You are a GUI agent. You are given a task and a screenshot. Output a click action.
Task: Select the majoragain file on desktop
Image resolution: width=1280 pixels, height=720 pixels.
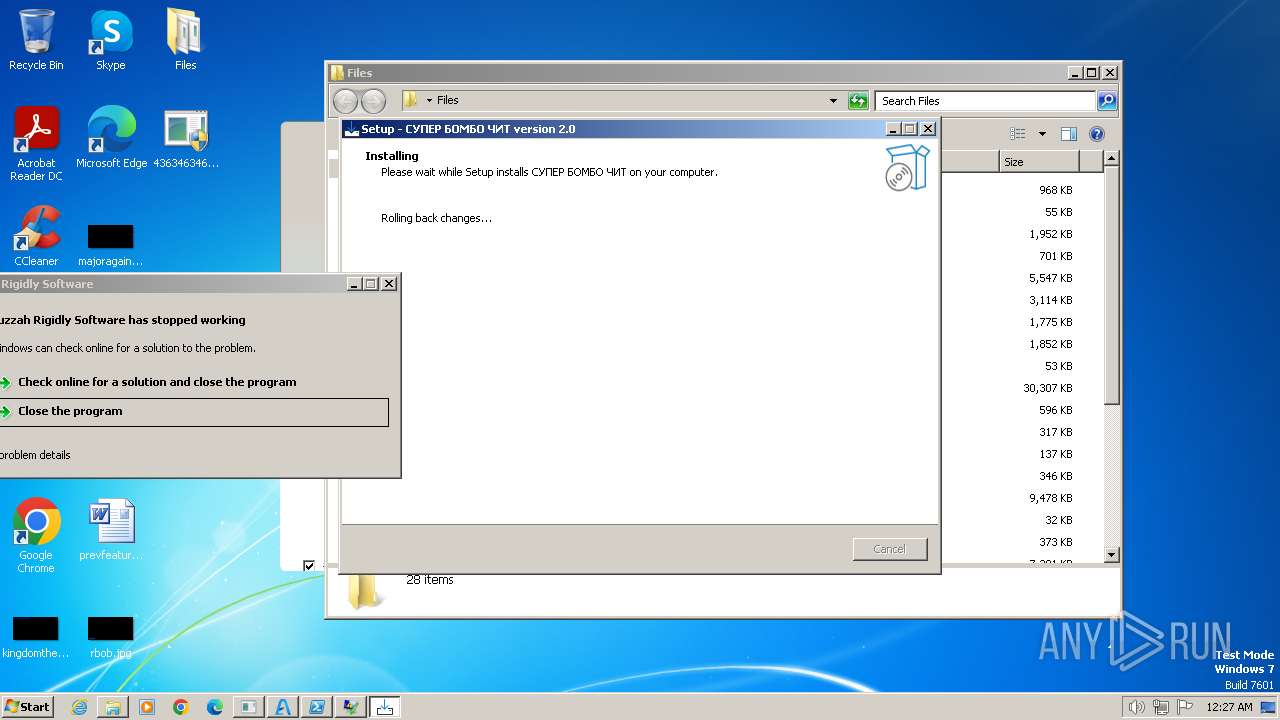110,246
